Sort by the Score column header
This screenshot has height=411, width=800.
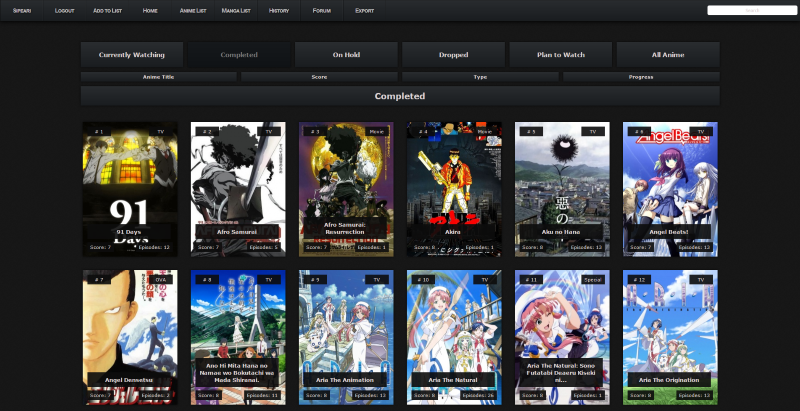(x=319, y=77)
